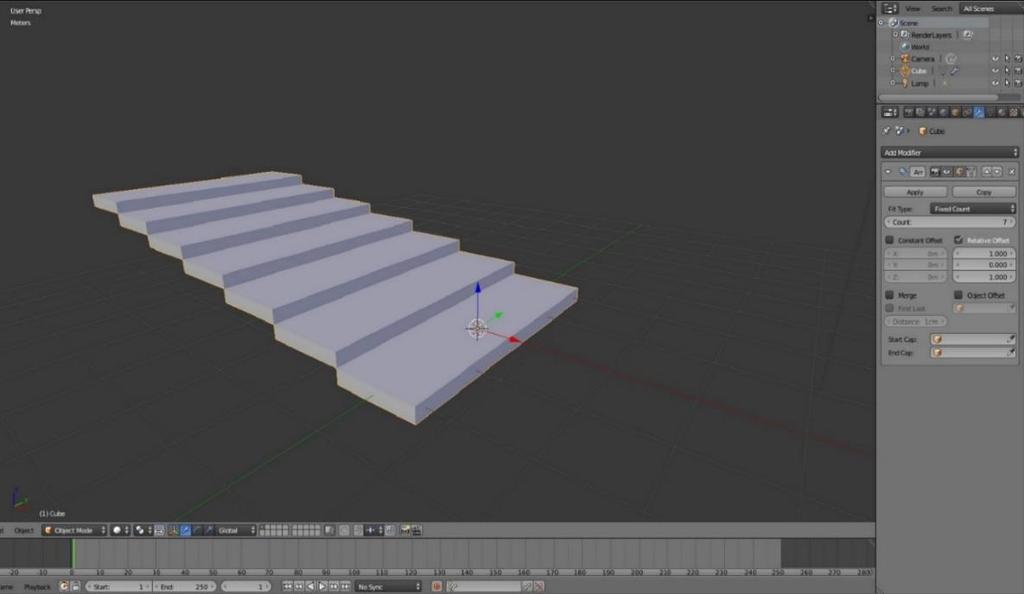Click the Start Cap object field
1024x594 pixels.
pos(972,339)
